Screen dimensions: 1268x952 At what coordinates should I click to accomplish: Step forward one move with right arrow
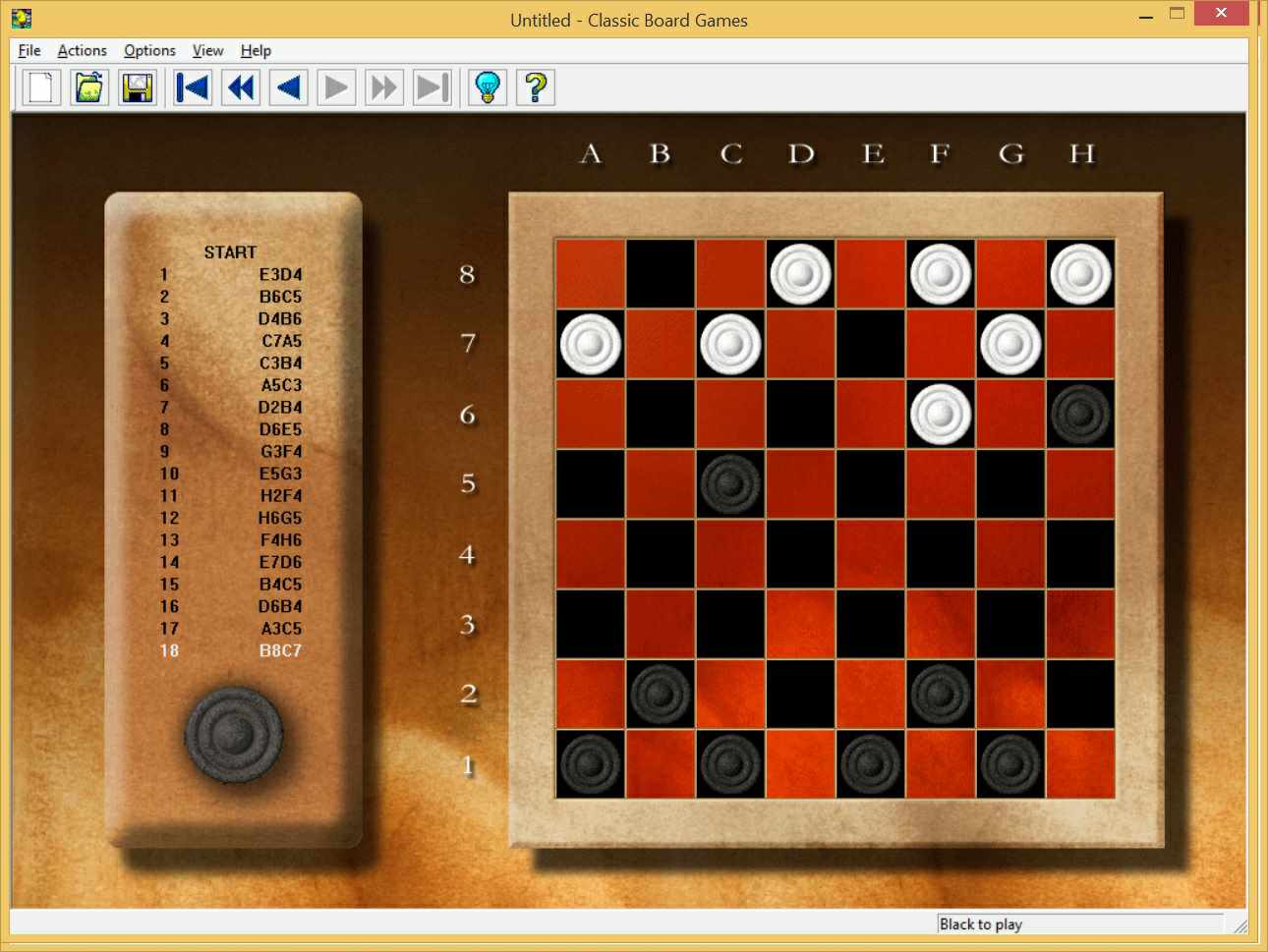click(x=336, y=87)
